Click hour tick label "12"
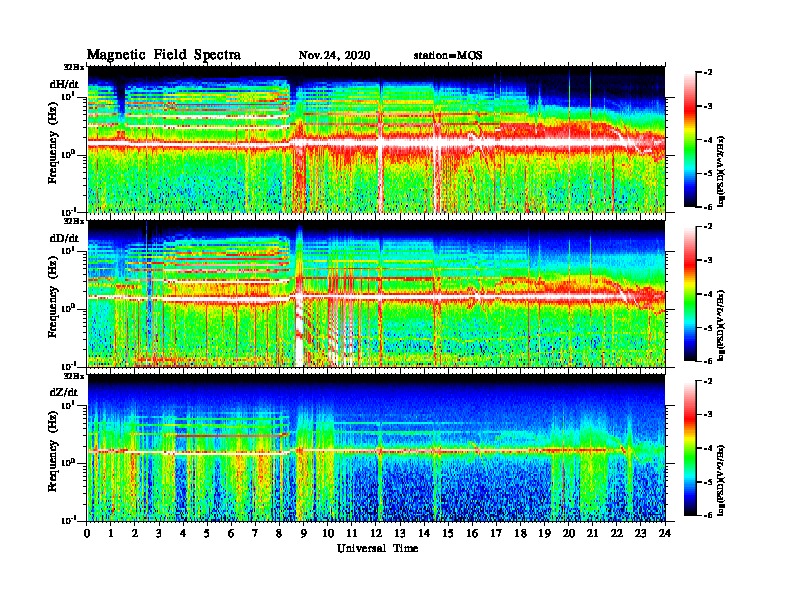Screen dimensions: 792x612 pyautogui.click(x=376, y=533)
